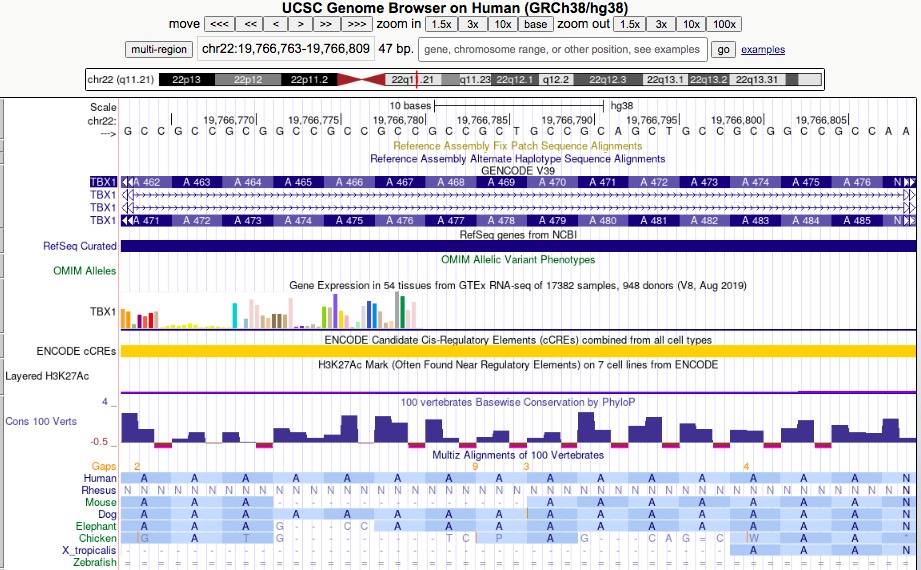Open the examples link

pyautogui.click(x=763, y=49)
